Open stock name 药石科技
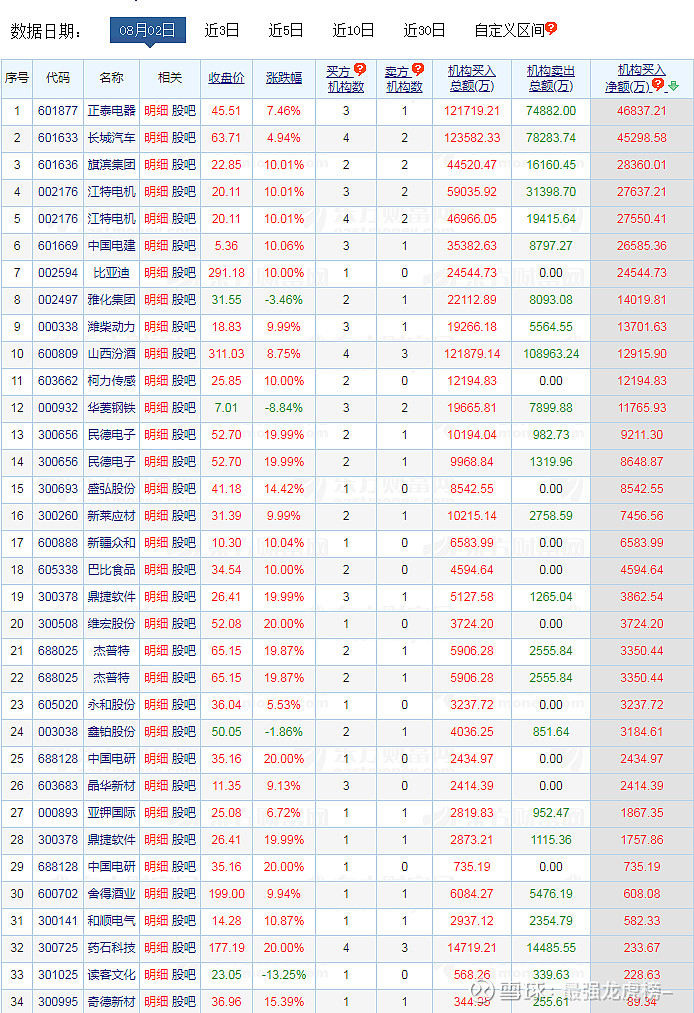694x1013 pixels. tap(111, 948)
